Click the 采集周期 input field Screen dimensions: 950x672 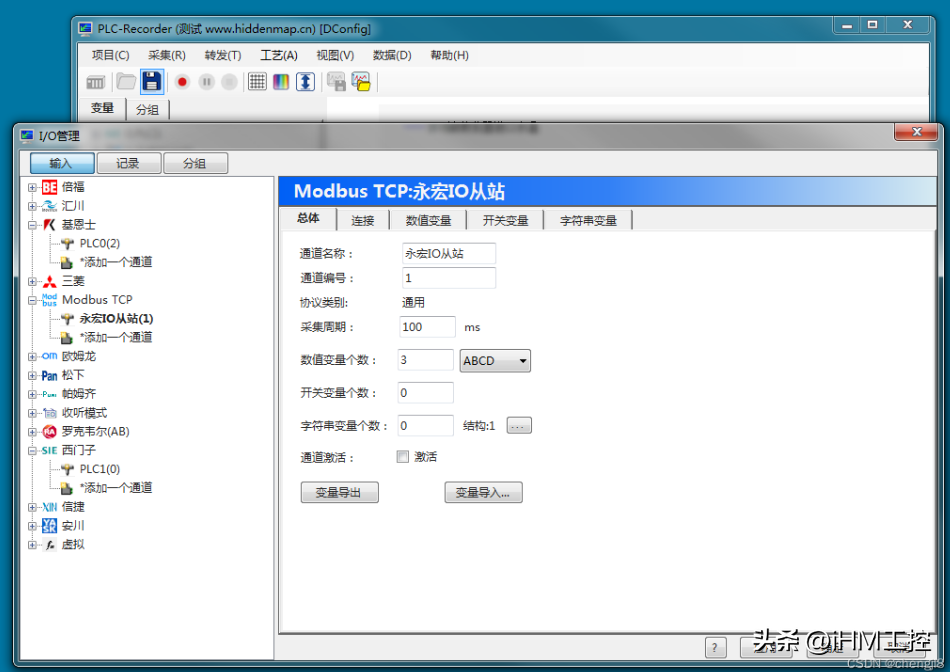(x=426, y=327)
